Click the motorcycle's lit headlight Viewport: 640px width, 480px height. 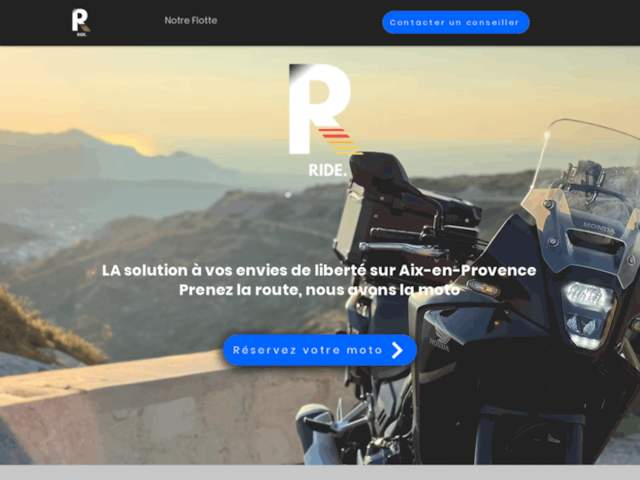[589, 314]
